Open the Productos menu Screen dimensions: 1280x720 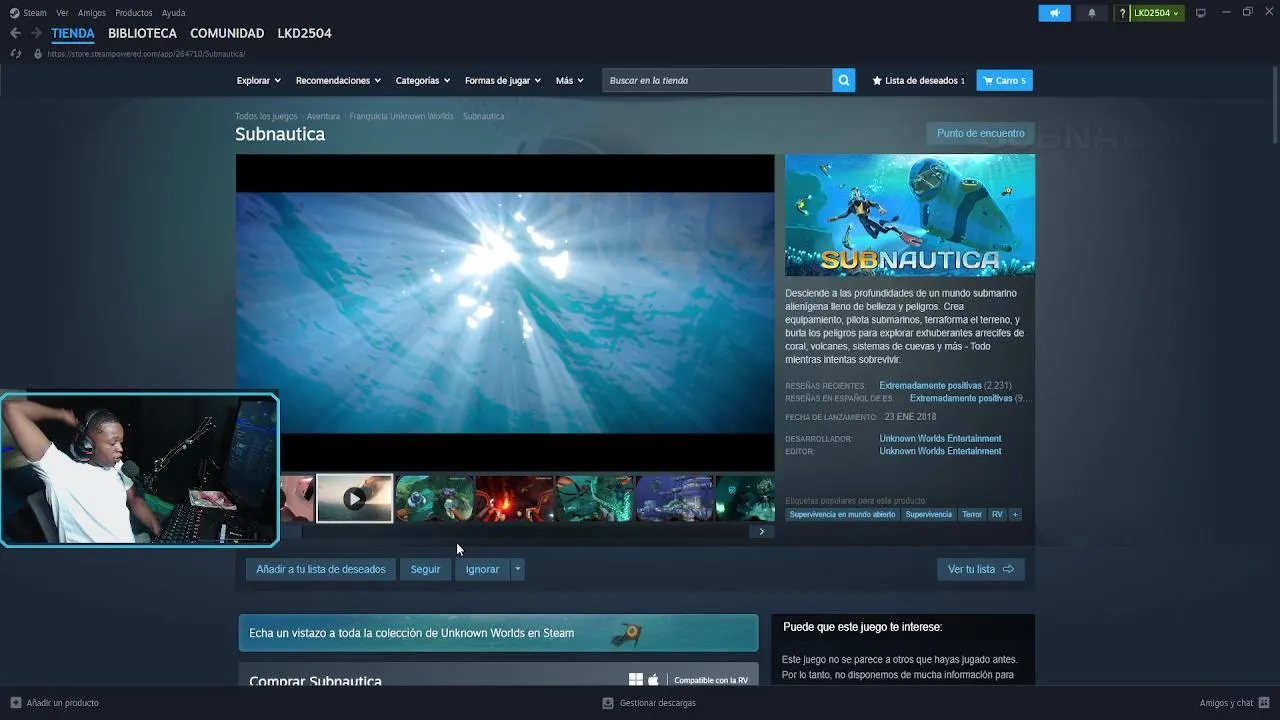tap(134, 13)
